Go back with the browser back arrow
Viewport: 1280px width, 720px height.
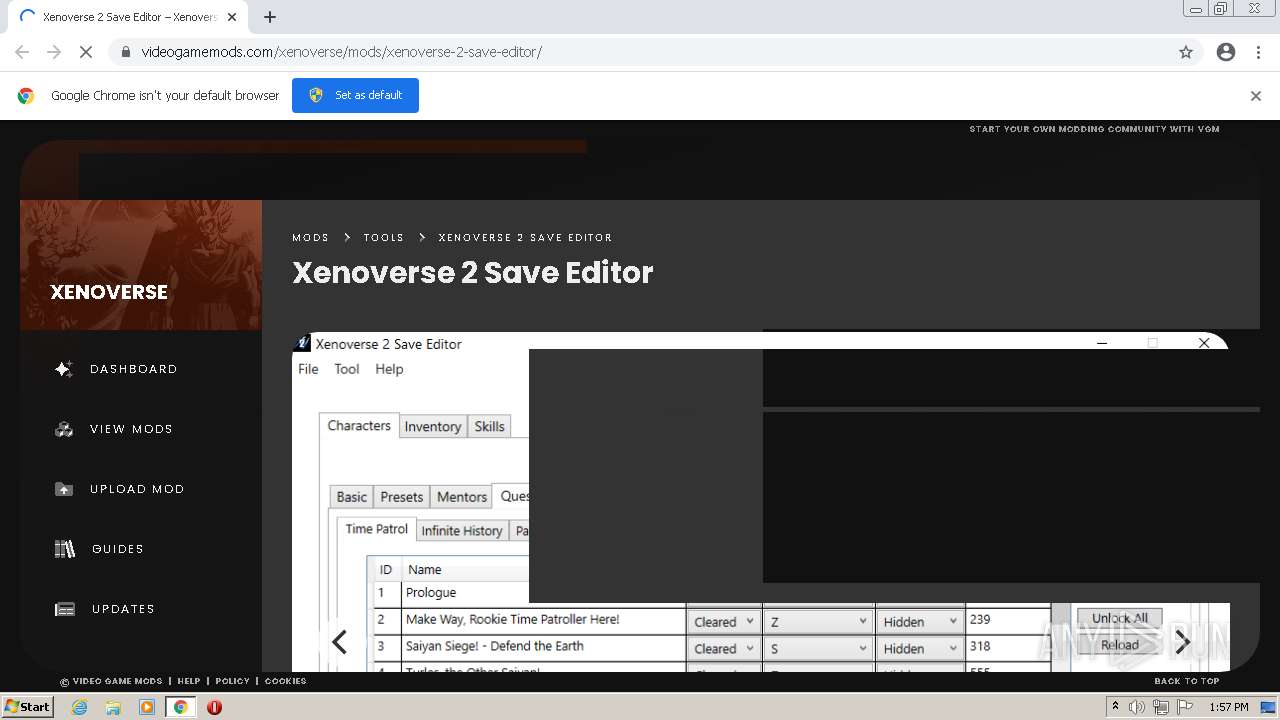tap(22, 52)
